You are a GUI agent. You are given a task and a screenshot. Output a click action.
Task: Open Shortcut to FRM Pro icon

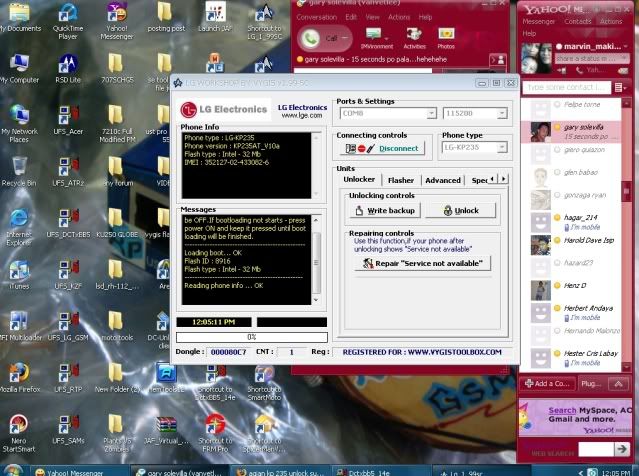point(215,434)
